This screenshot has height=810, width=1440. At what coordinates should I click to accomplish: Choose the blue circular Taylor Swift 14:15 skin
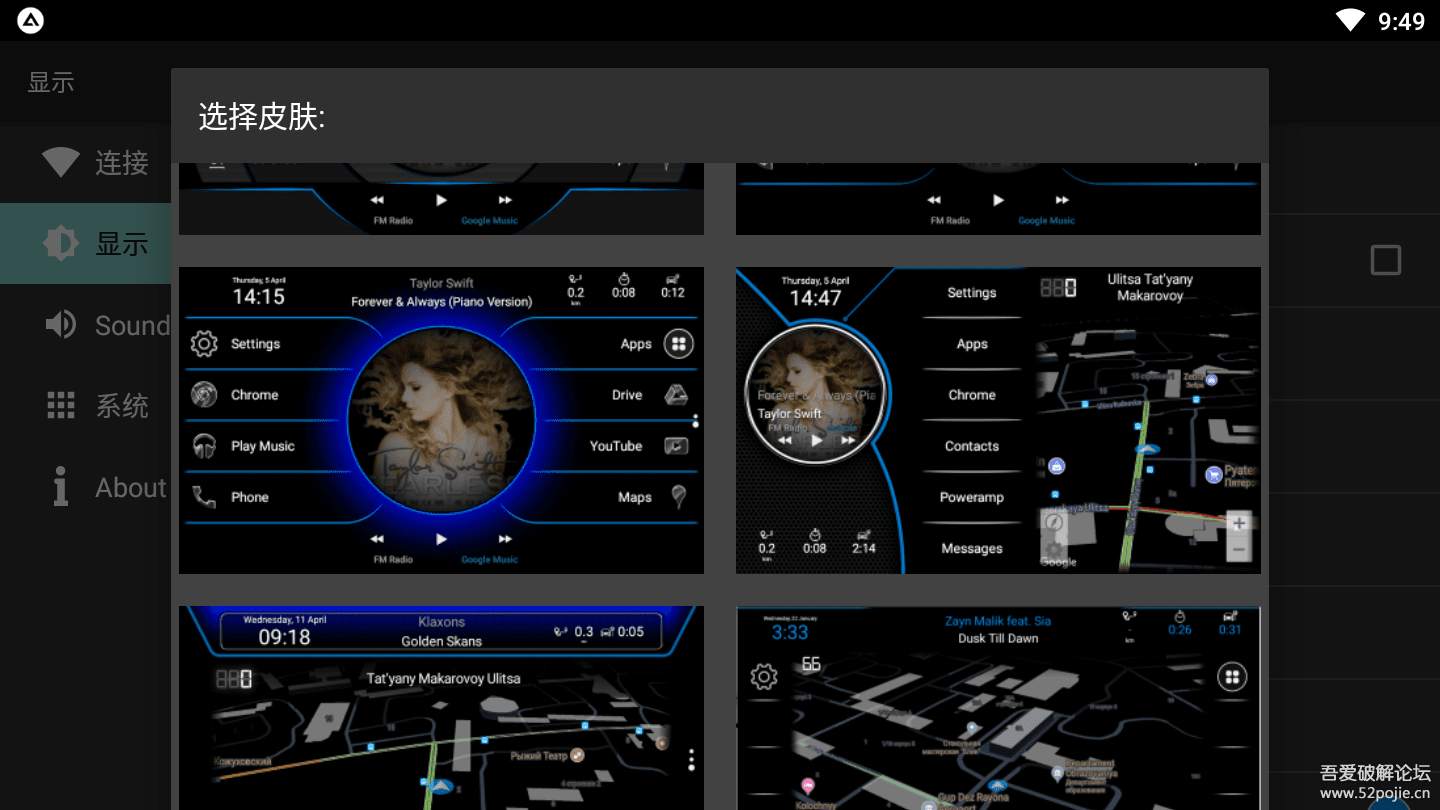pyautogui.click(x=441, y=420)
